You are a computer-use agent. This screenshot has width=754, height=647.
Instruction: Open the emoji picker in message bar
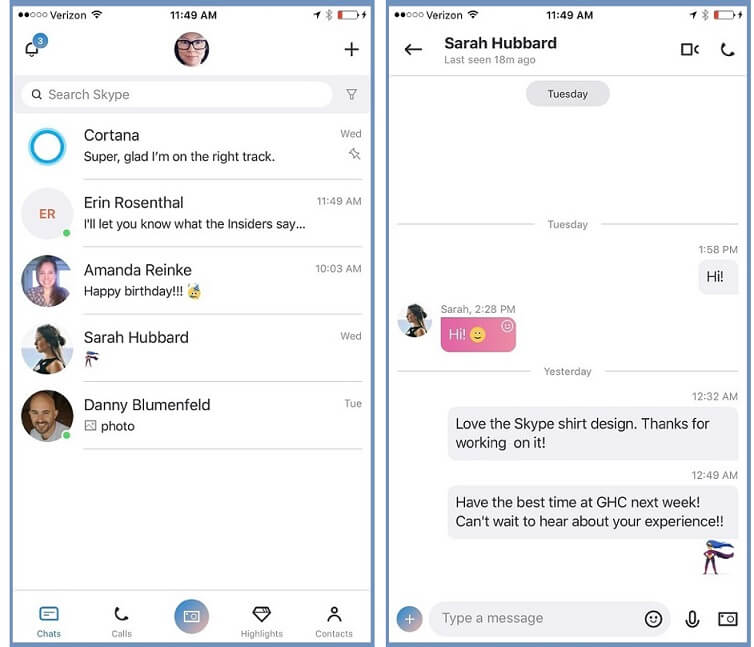pos(653,619)
